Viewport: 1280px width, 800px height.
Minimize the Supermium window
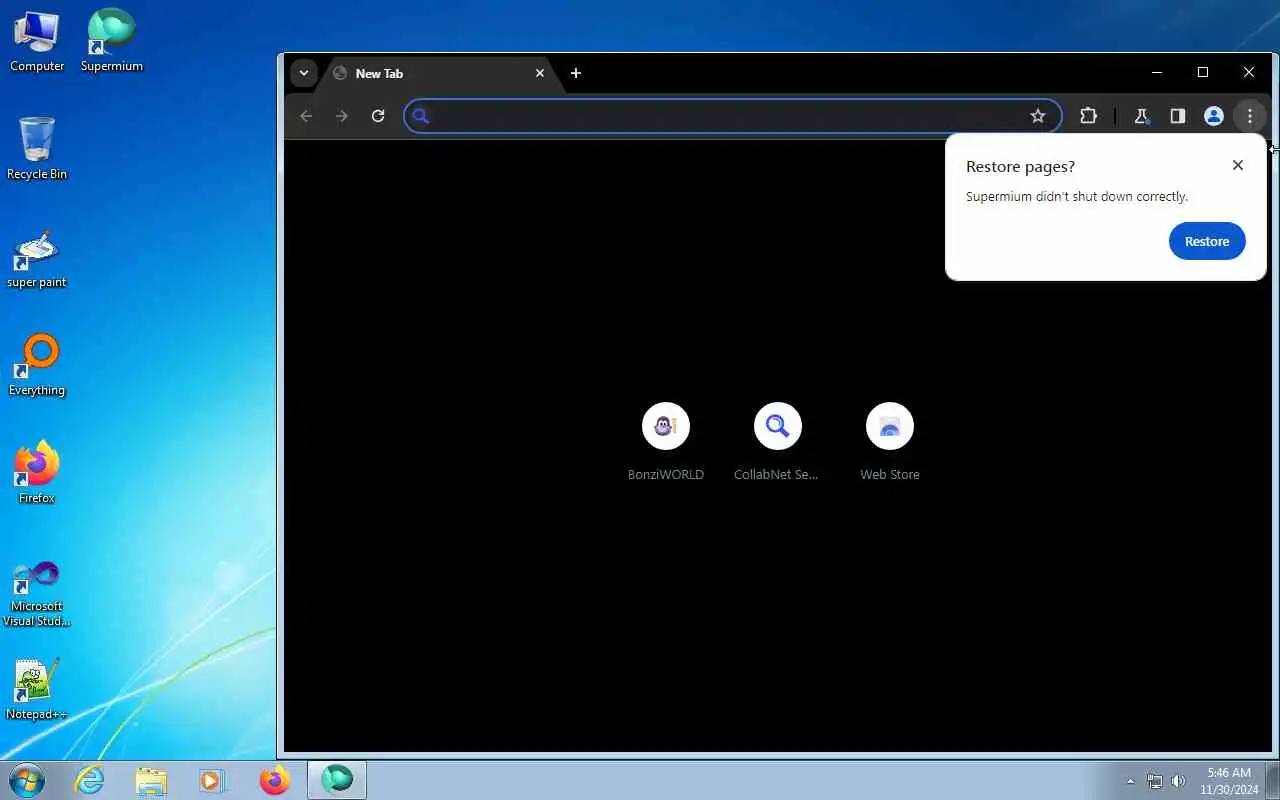[1157, 72]
